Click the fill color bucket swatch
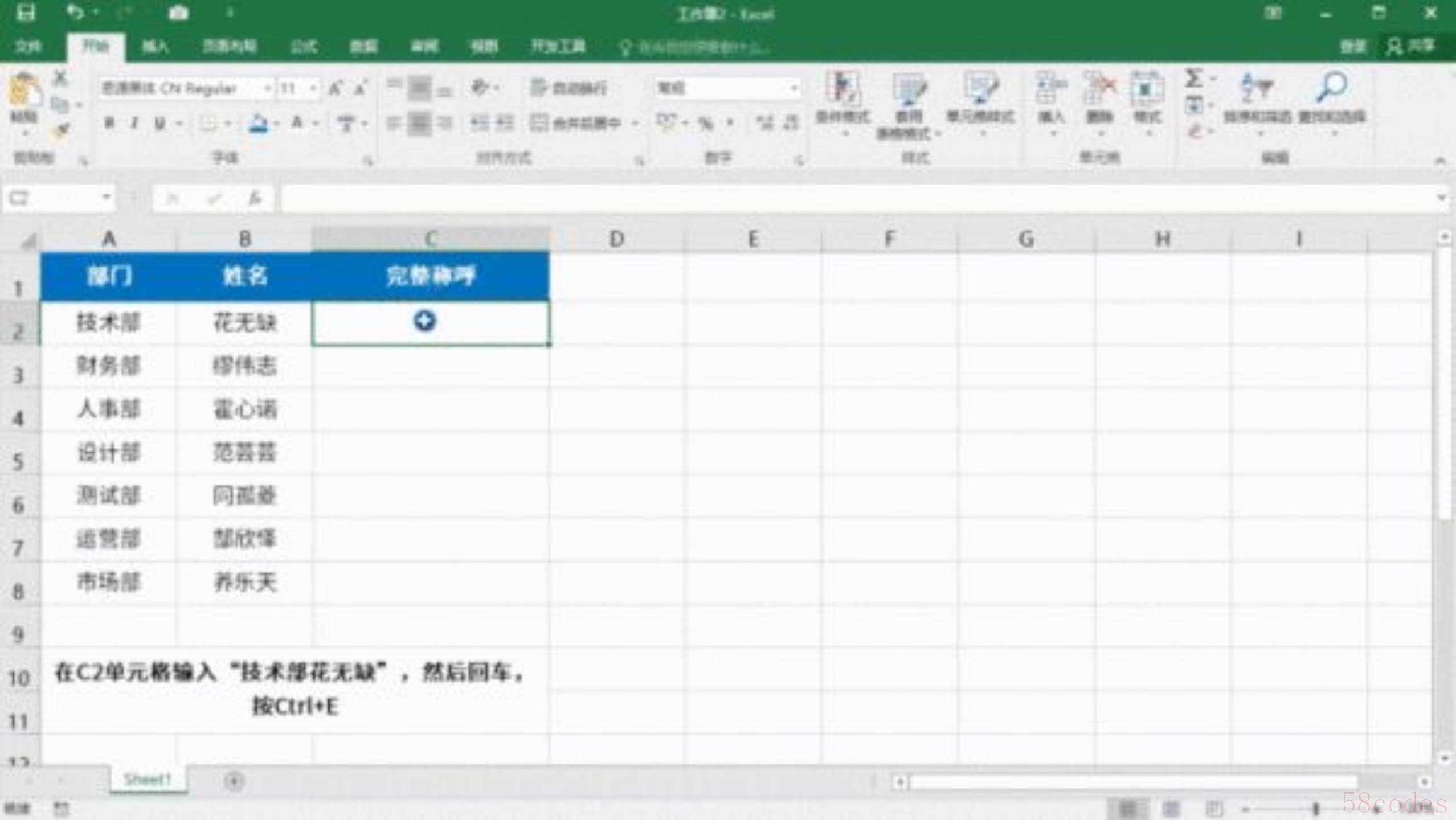The width and height of the screenshot is (1456, 820). pos(258,123)
